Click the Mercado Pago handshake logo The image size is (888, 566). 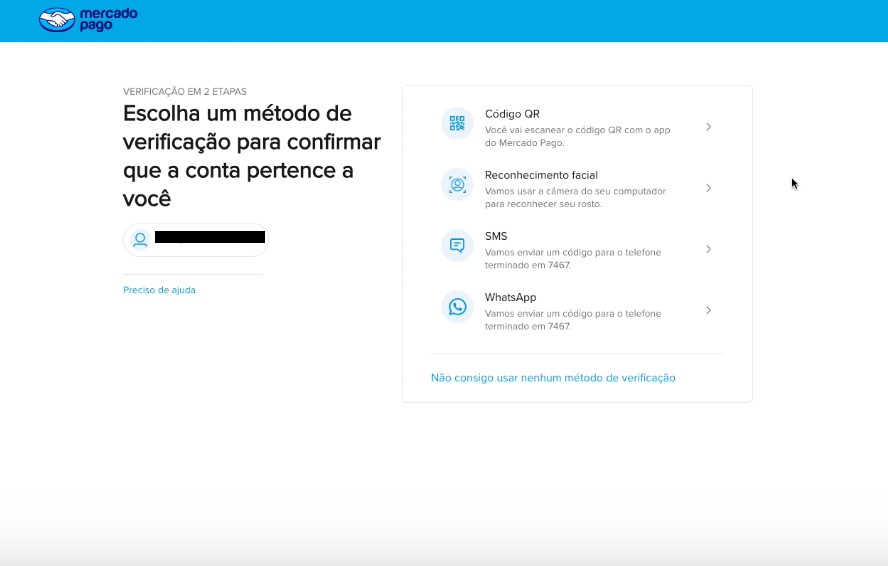57,20
